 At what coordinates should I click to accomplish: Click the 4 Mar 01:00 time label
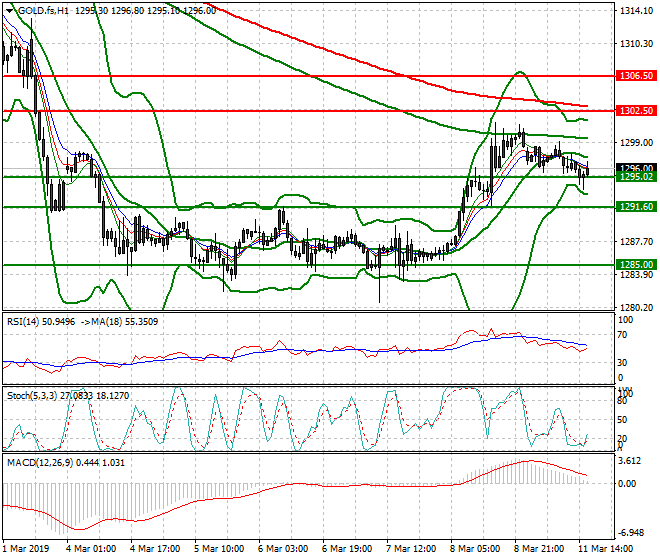pos(91,549)
